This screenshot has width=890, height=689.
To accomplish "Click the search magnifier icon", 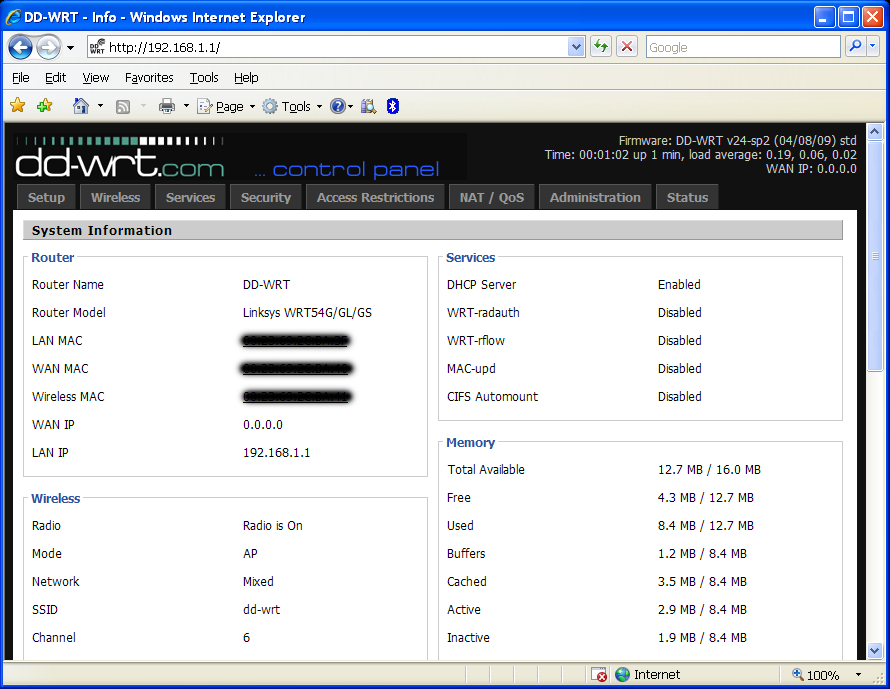I will pos(855,47).
